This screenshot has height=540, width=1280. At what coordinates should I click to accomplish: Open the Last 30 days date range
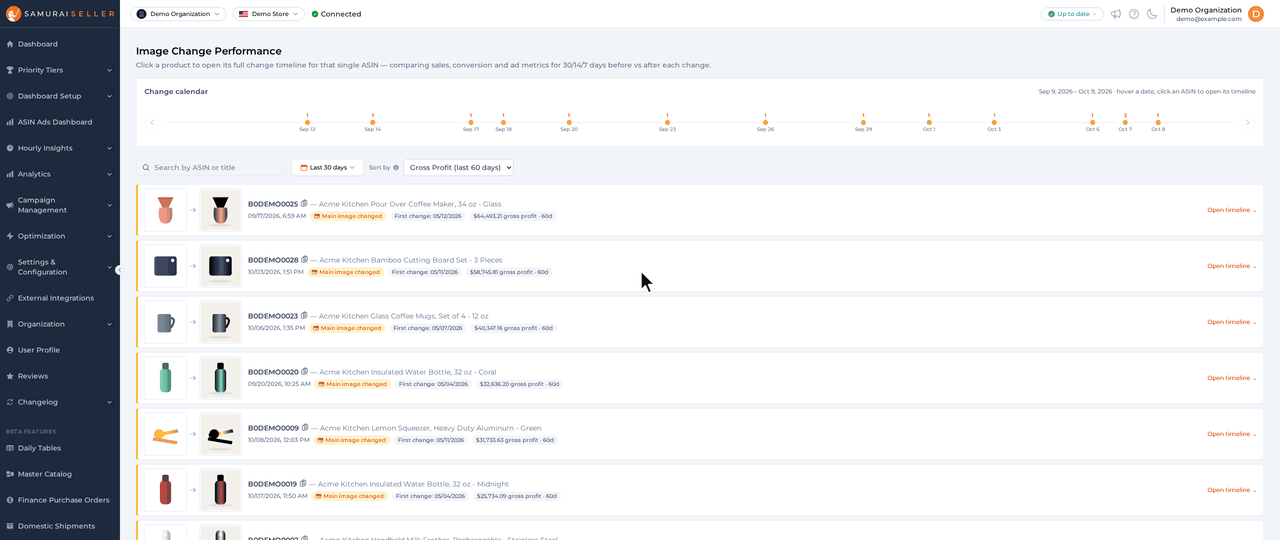point(327,168)
